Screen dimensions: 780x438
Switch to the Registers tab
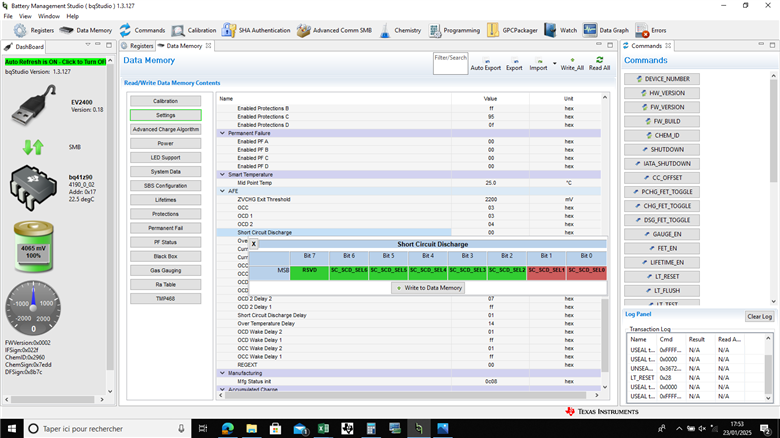[137, 46]
